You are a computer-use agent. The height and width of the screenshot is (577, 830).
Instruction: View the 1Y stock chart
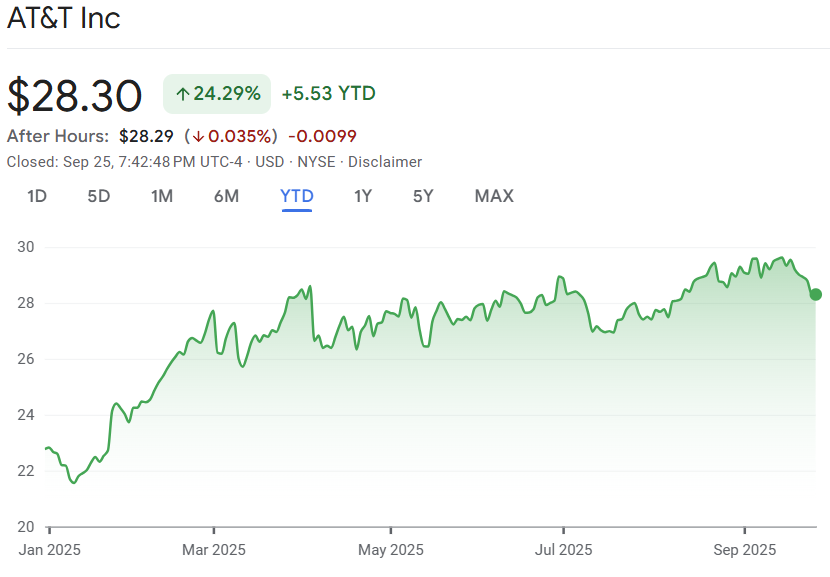coord(363,196)
